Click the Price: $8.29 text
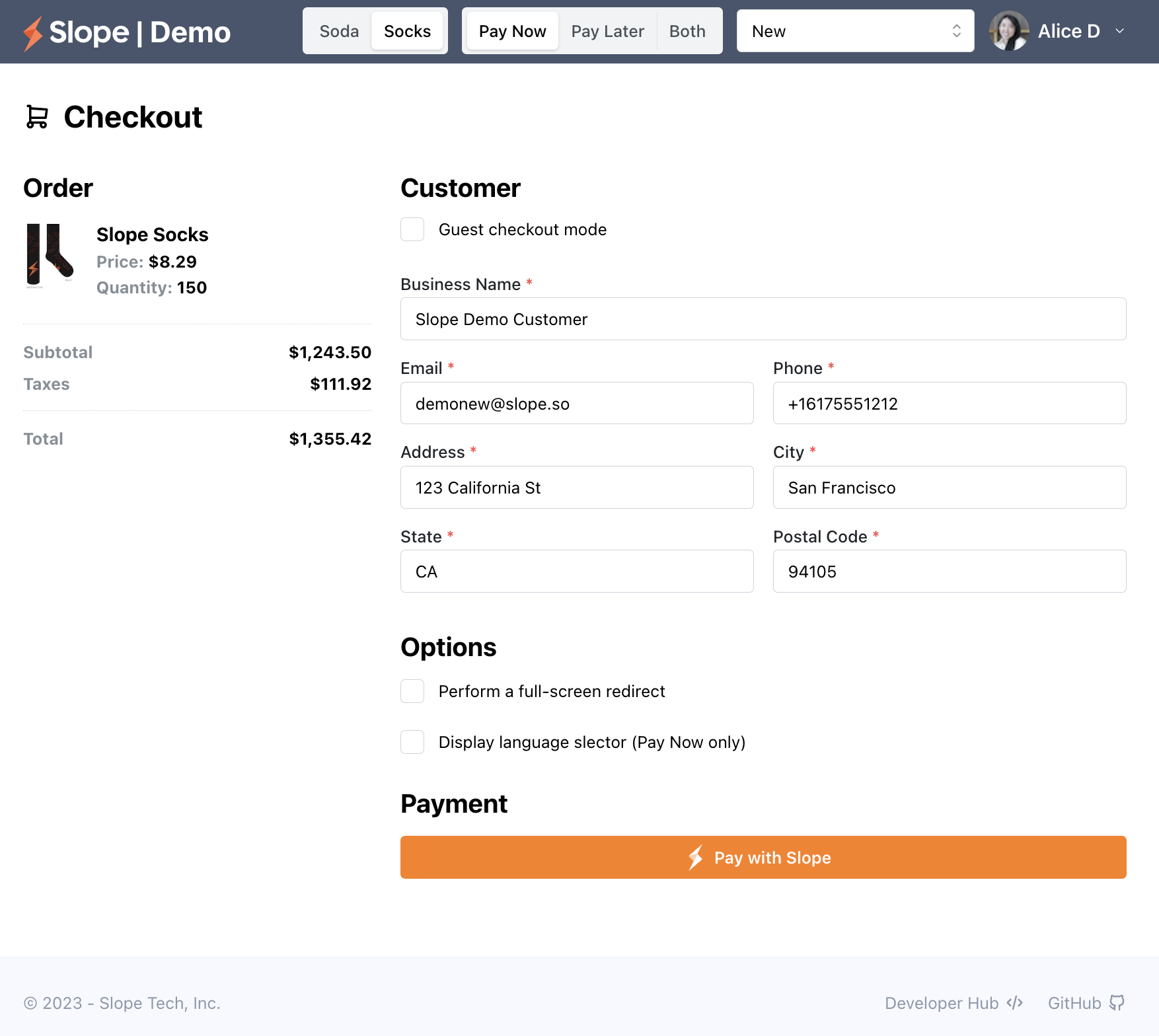This screenshot has height=1036, width=1159. click(x=147, y=262)
